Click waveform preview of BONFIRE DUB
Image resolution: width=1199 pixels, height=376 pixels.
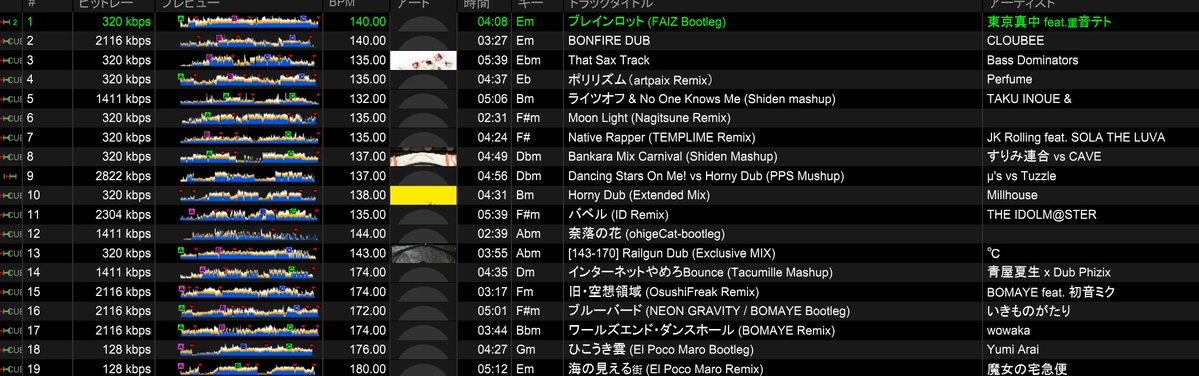249,41
